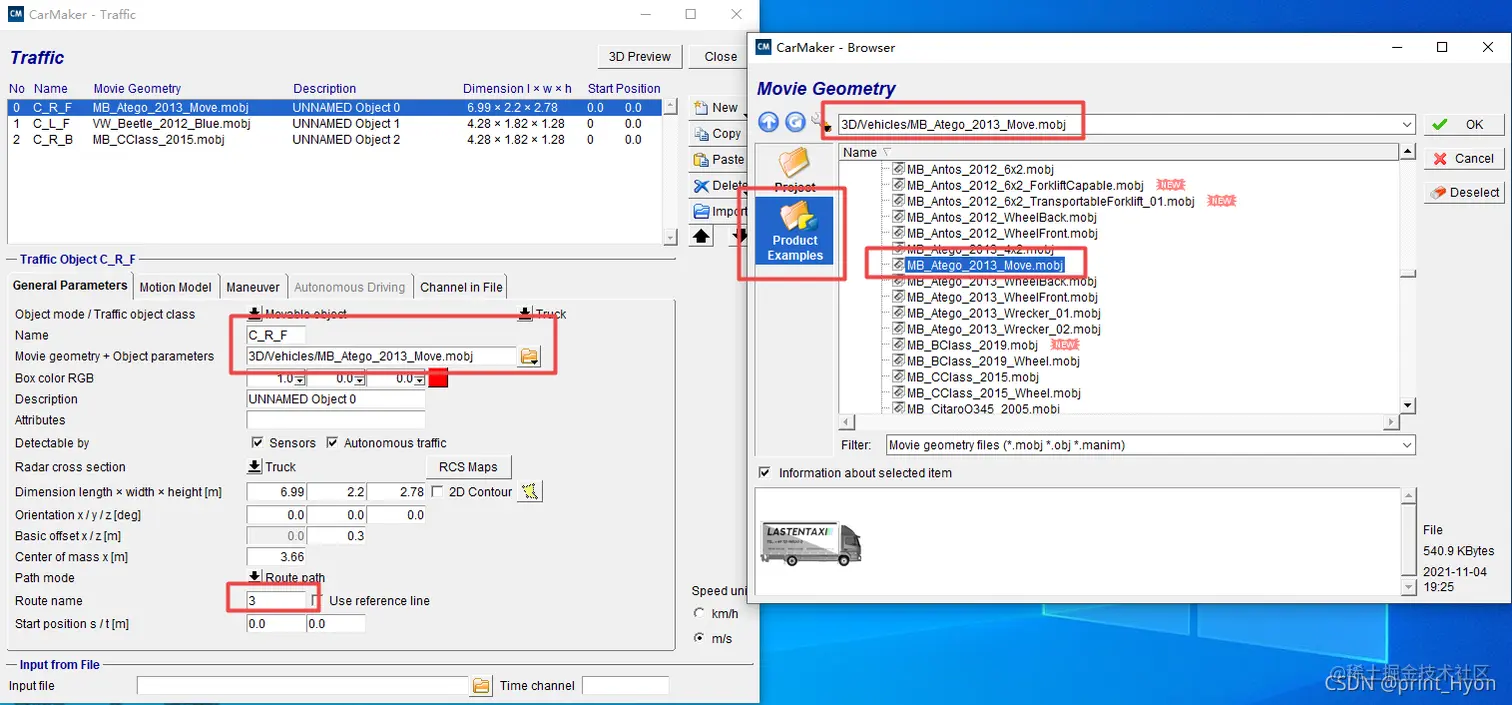This screenshot has height=705, width=1512.
Task: Enable the Use reference line checkbox
Action: click(x=317, y=601)
